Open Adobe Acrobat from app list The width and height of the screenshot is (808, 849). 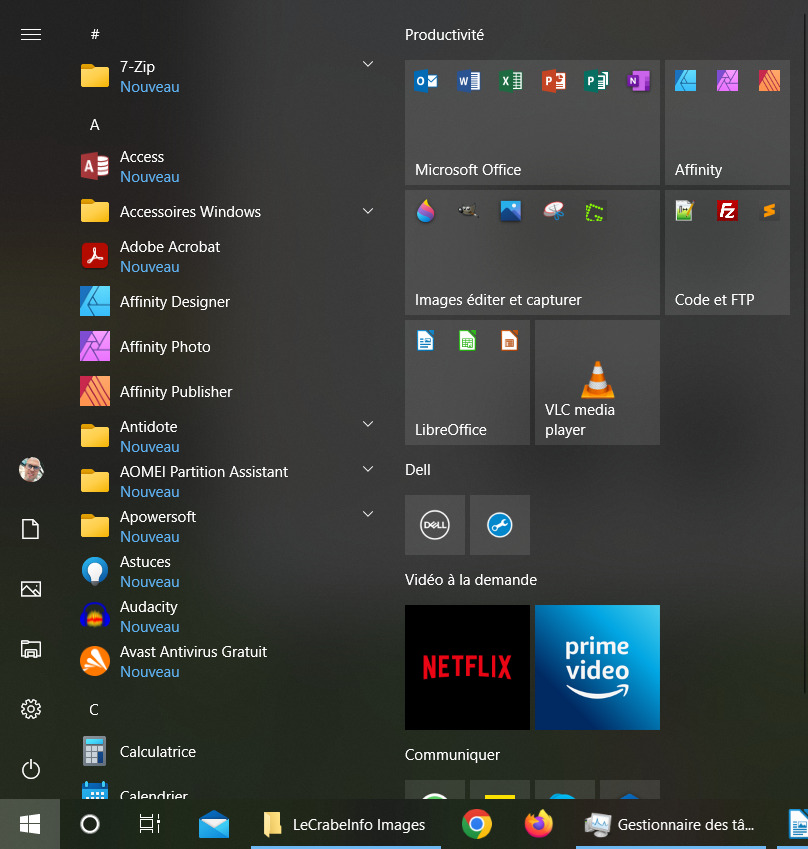[x=227, y=256]
